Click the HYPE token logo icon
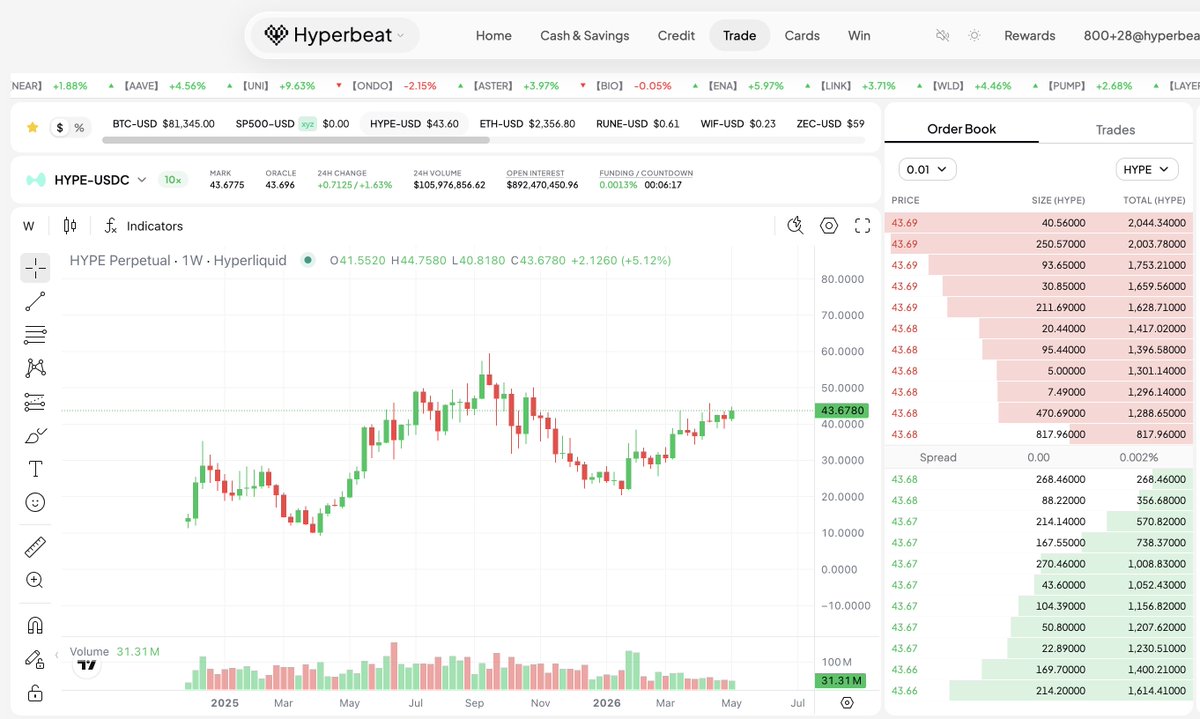The image size is (1200, 719). click(36, 180)
